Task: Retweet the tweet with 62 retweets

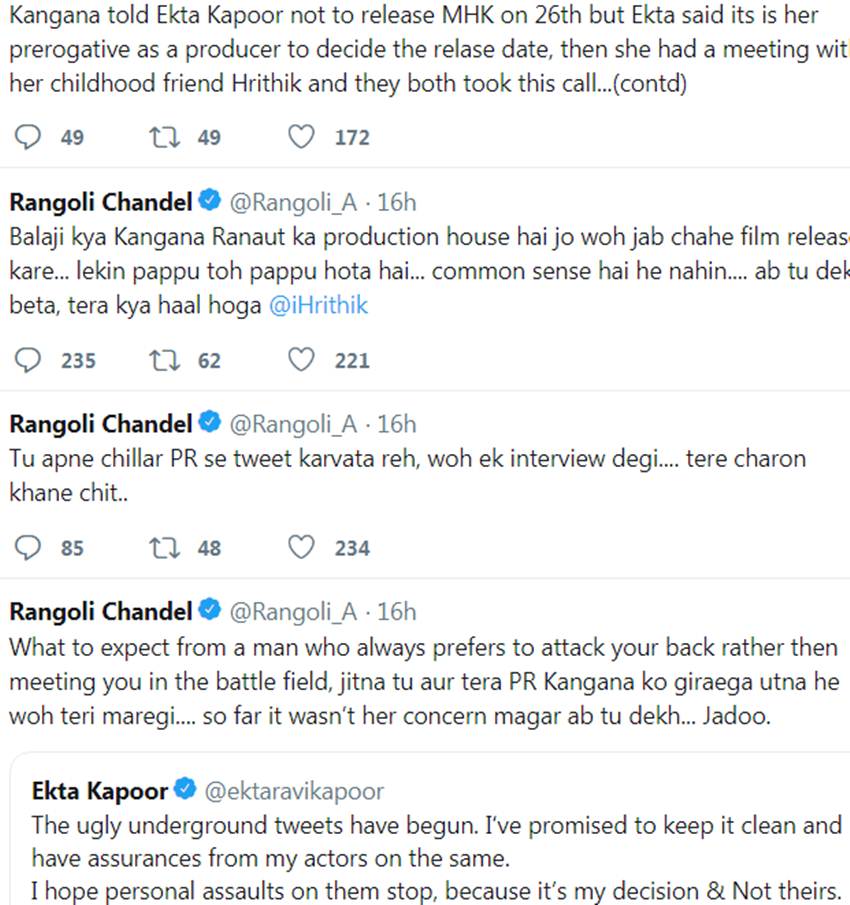Action: (164, 360)
